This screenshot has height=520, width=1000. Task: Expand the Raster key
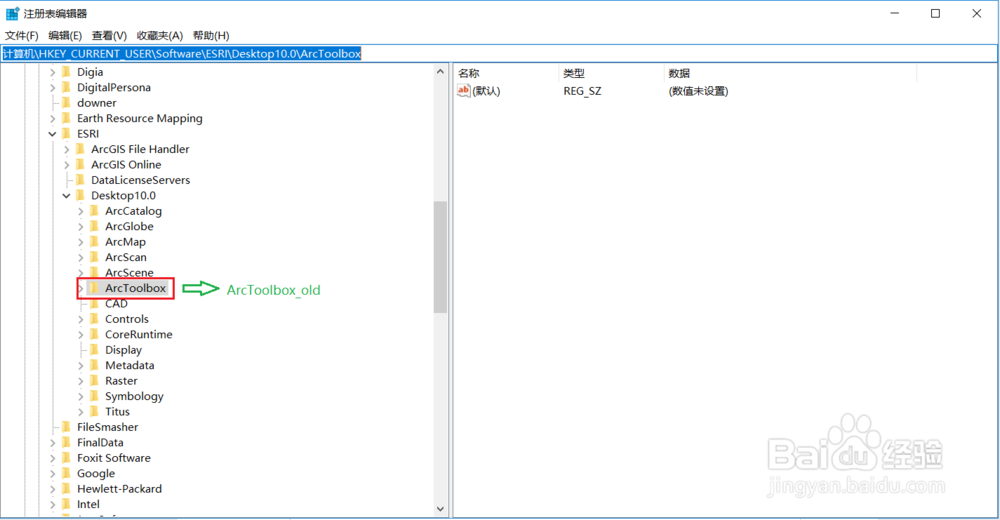[81, 381]
